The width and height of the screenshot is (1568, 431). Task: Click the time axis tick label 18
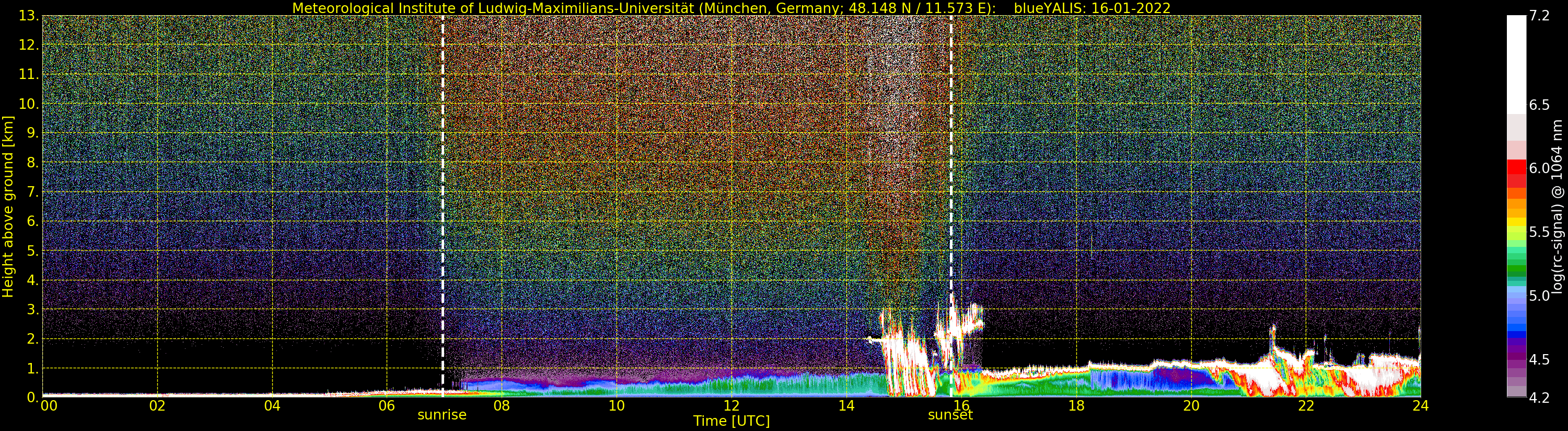pyautogui.click(x=1076, y=405)
